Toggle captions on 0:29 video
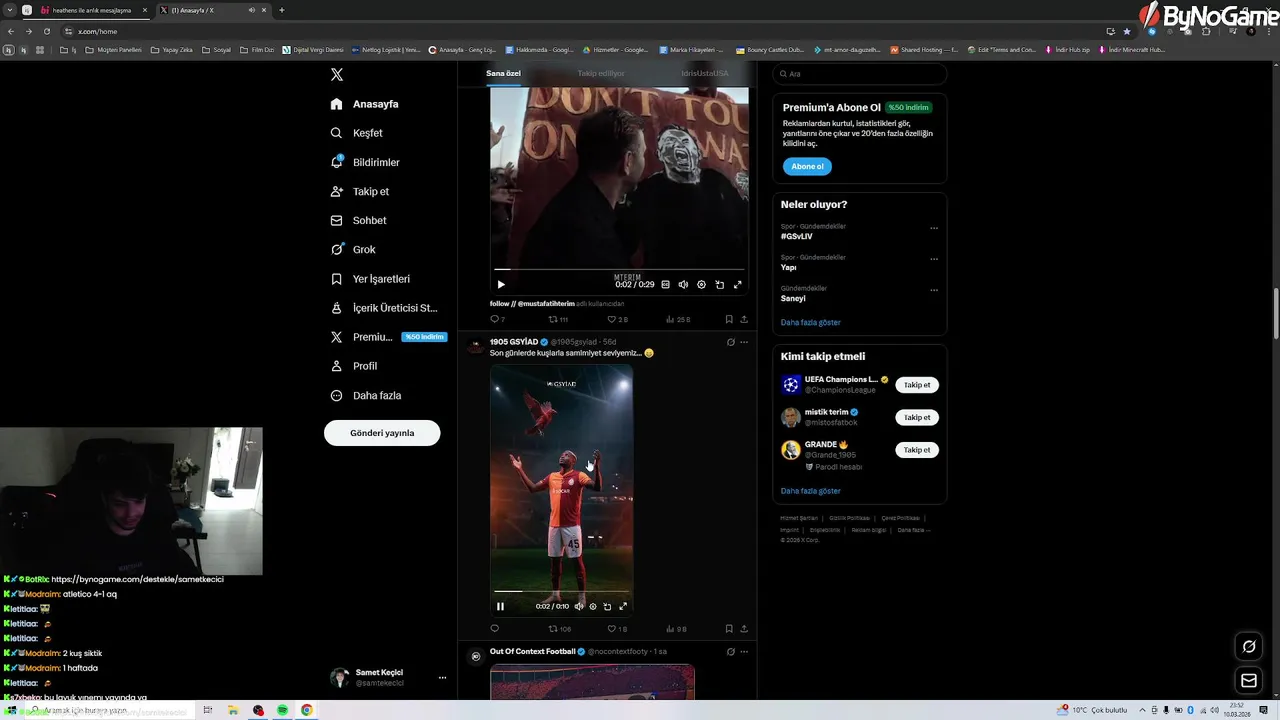The width and height of the screenshot is (1280, 720). [666, 285]
